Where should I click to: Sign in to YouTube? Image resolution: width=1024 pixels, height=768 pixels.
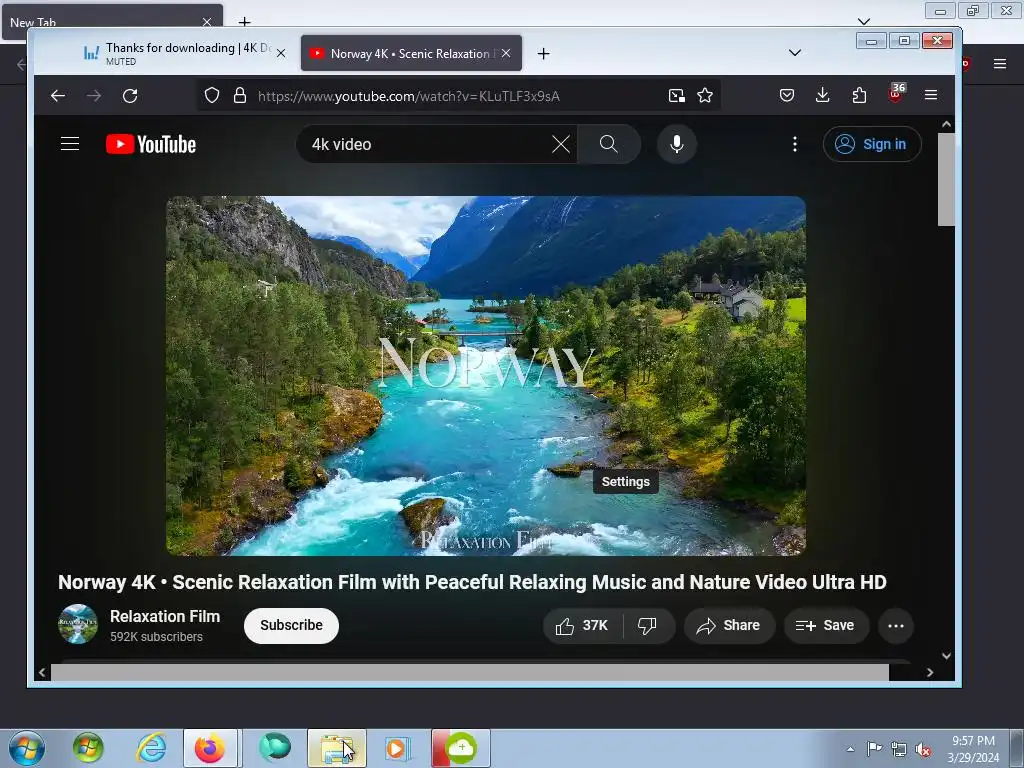click(x=872, y=144)
